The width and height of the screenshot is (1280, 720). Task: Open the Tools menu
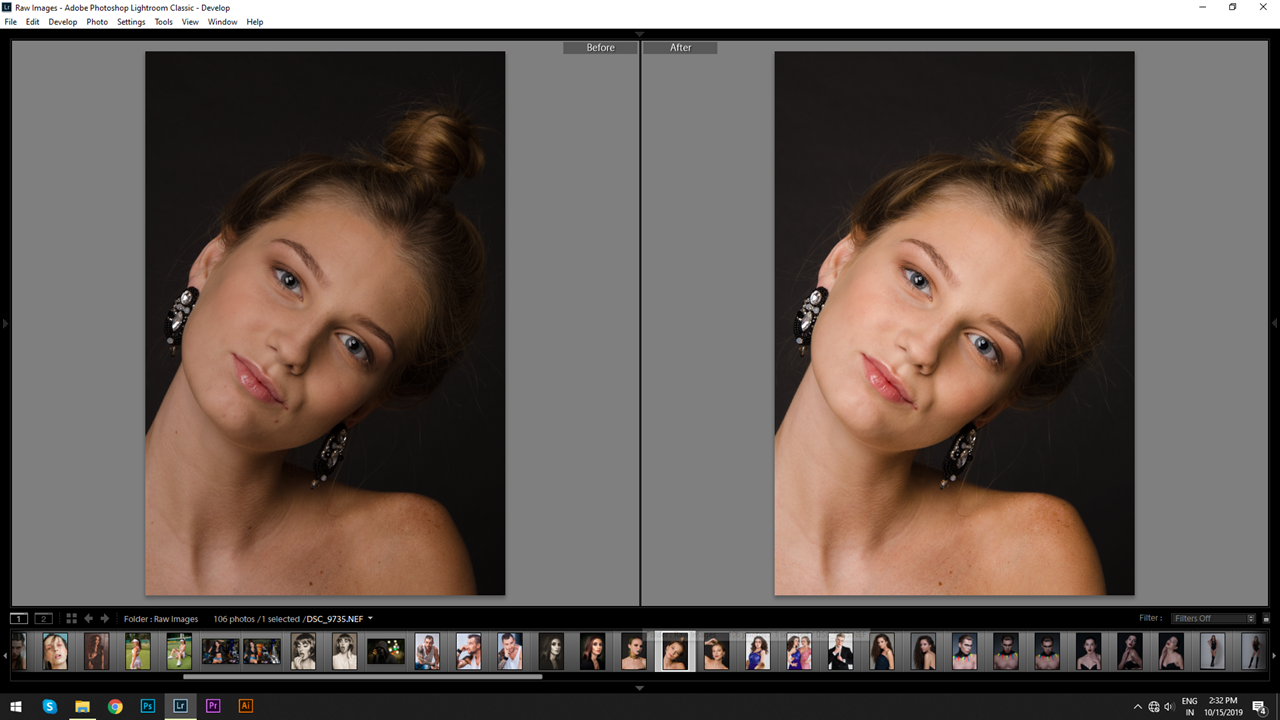point(164,22)
